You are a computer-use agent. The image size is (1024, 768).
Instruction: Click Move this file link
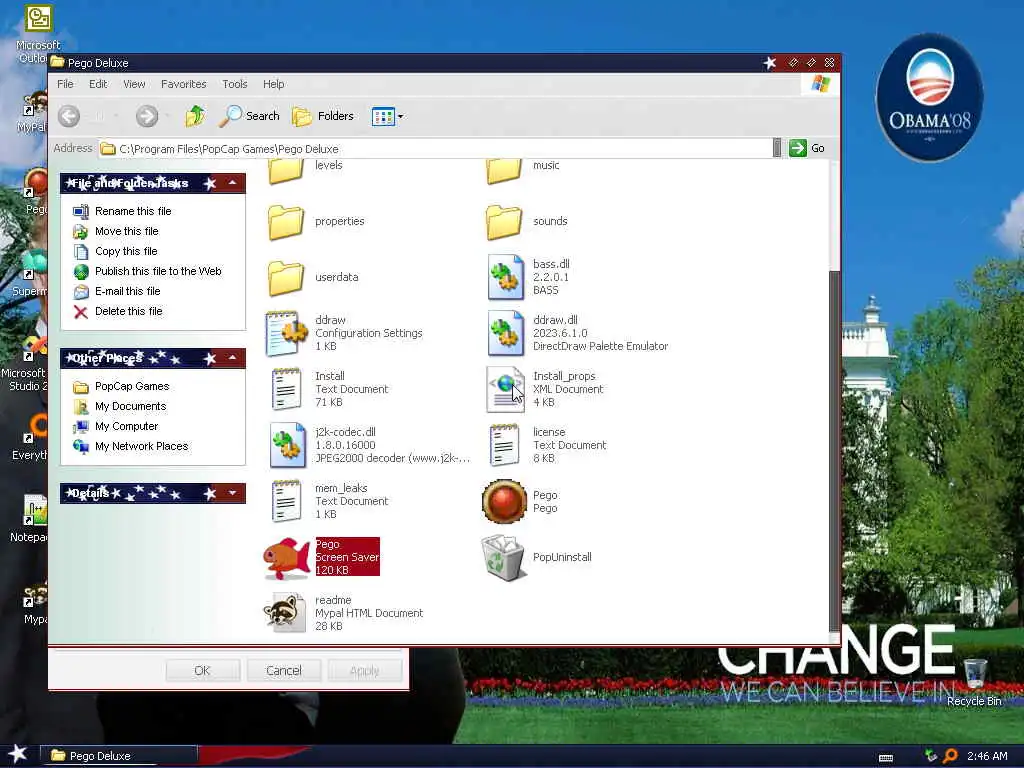(x=127, y=231)
